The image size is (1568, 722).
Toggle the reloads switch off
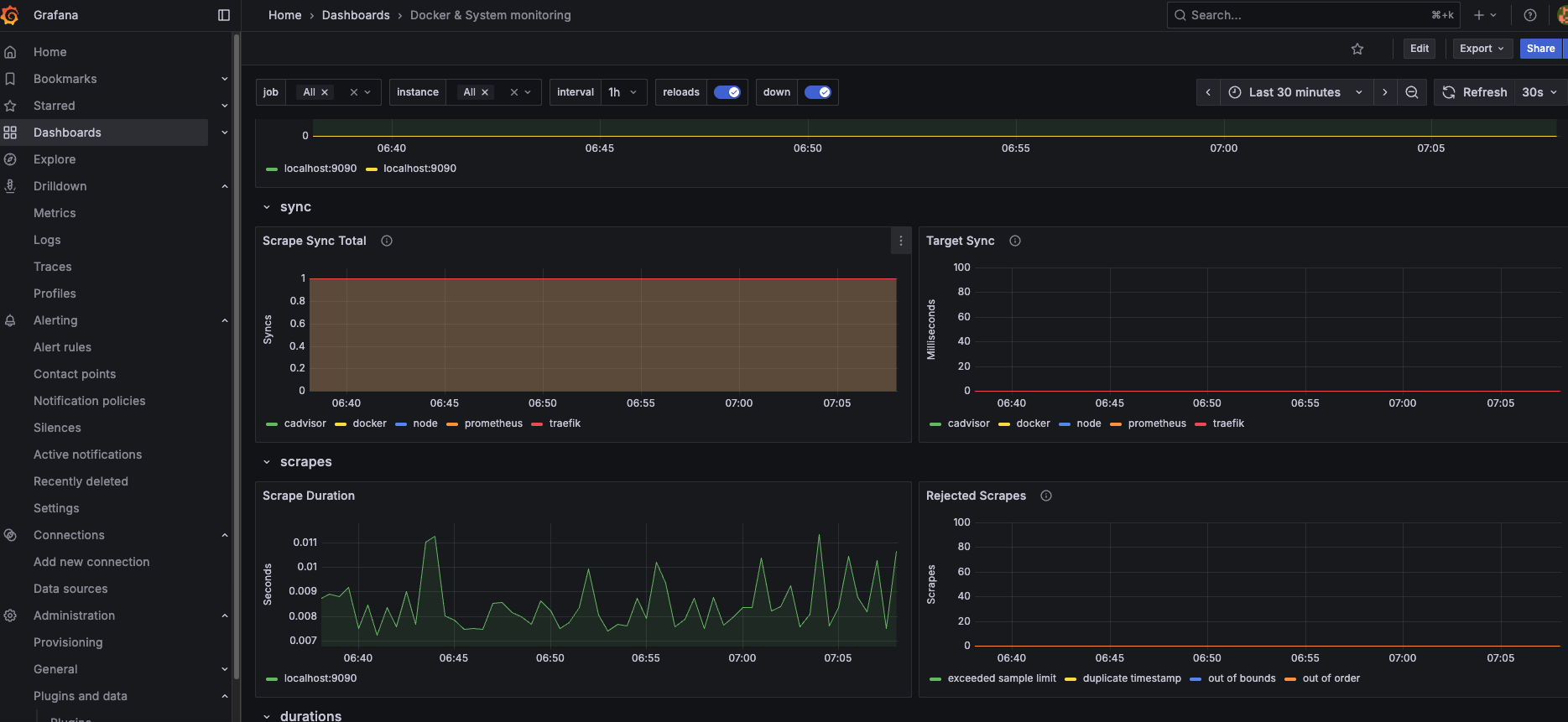[x=727, y=92]
